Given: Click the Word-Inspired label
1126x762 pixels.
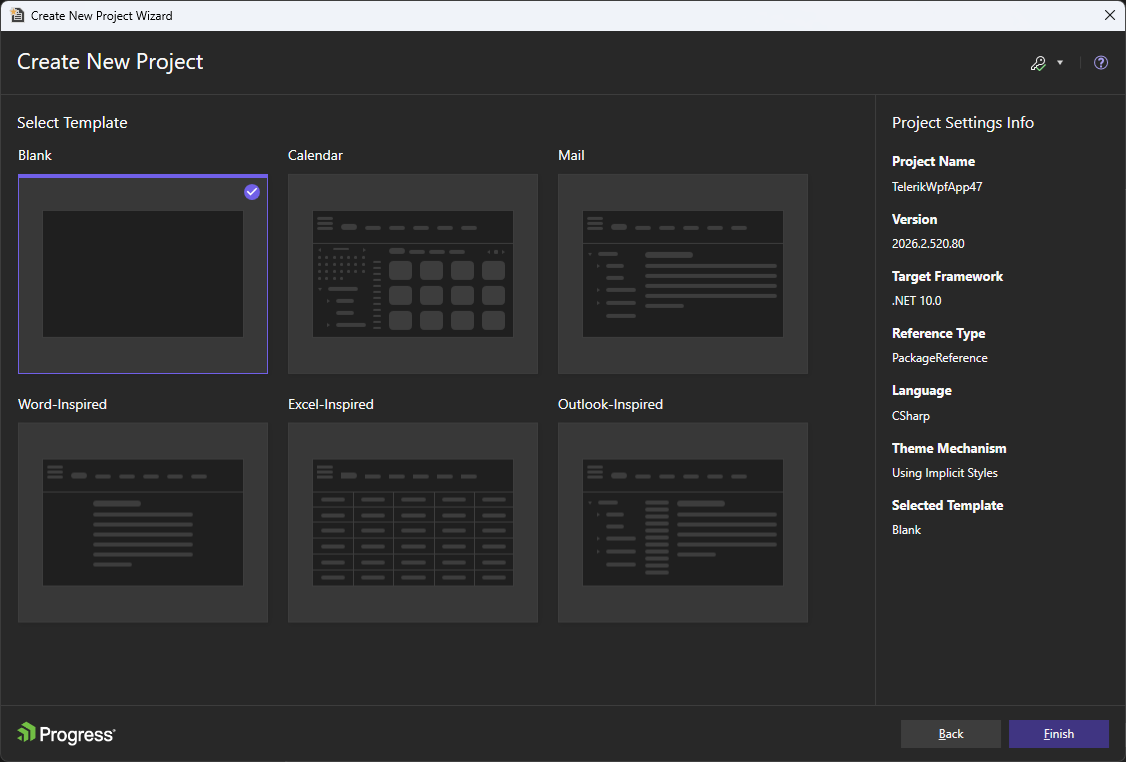Looking at the screenshot, I should (62, 404).
